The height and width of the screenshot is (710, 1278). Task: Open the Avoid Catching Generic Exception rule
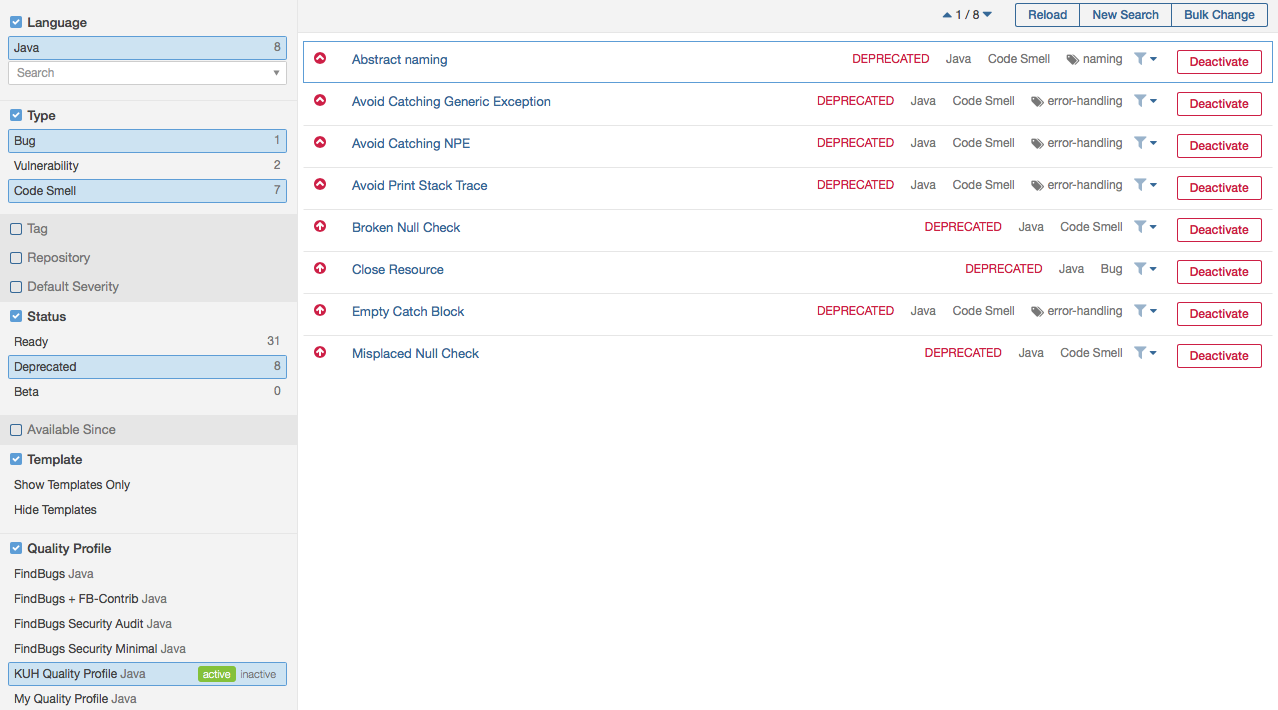[451, 102]
